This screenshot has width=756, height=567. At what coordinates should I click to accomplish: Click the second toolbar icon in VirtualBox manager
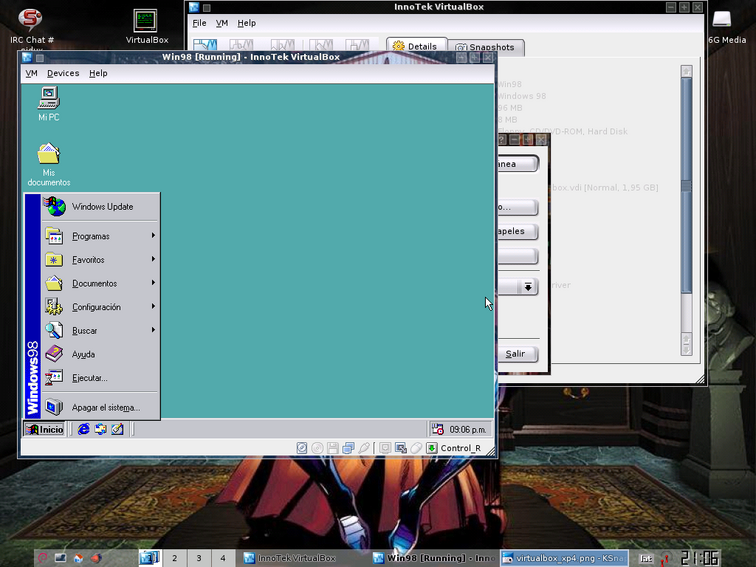(241, 44)
